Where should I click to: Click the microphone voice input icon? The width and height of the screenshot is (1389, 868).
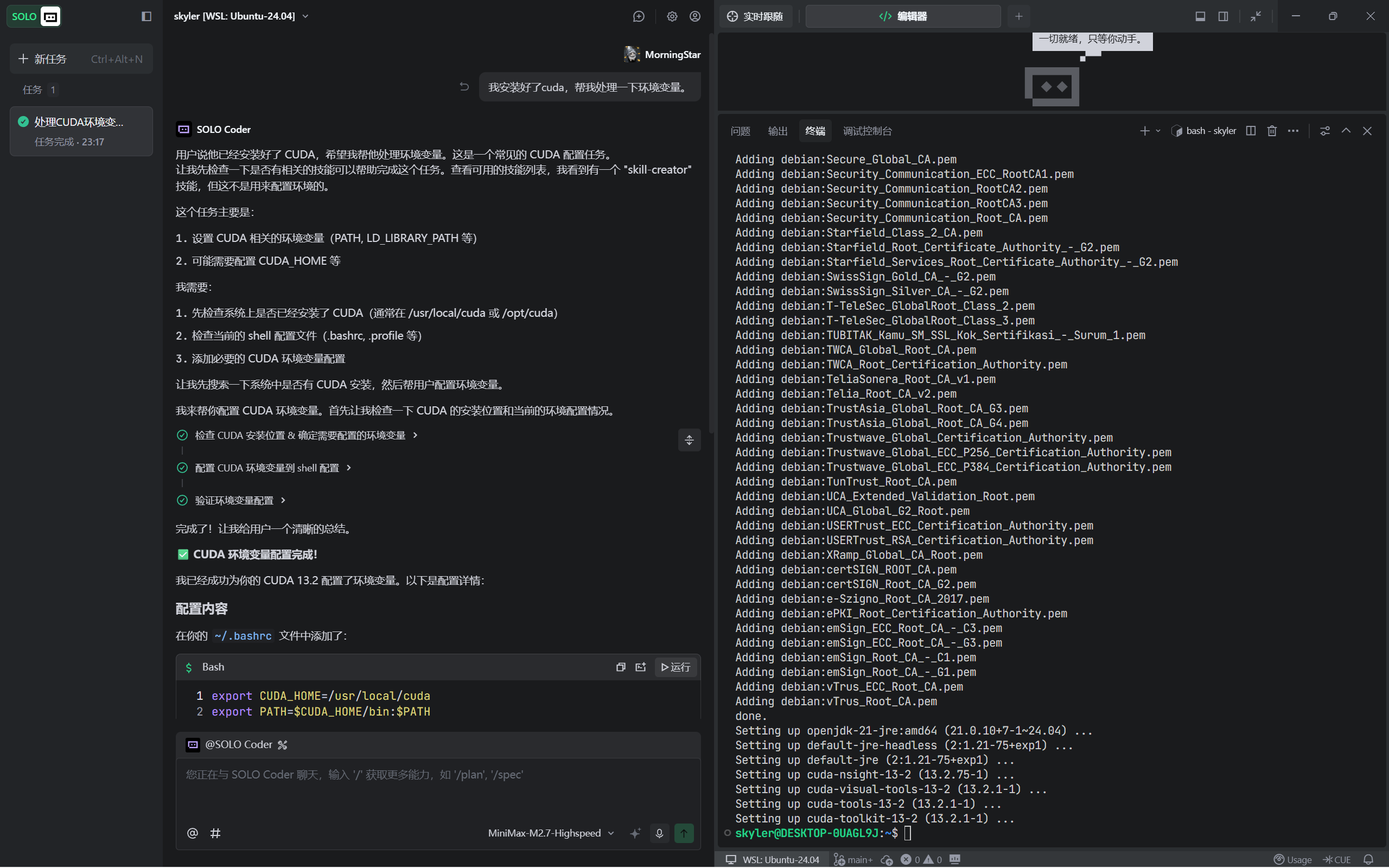(x=659, y=833)
